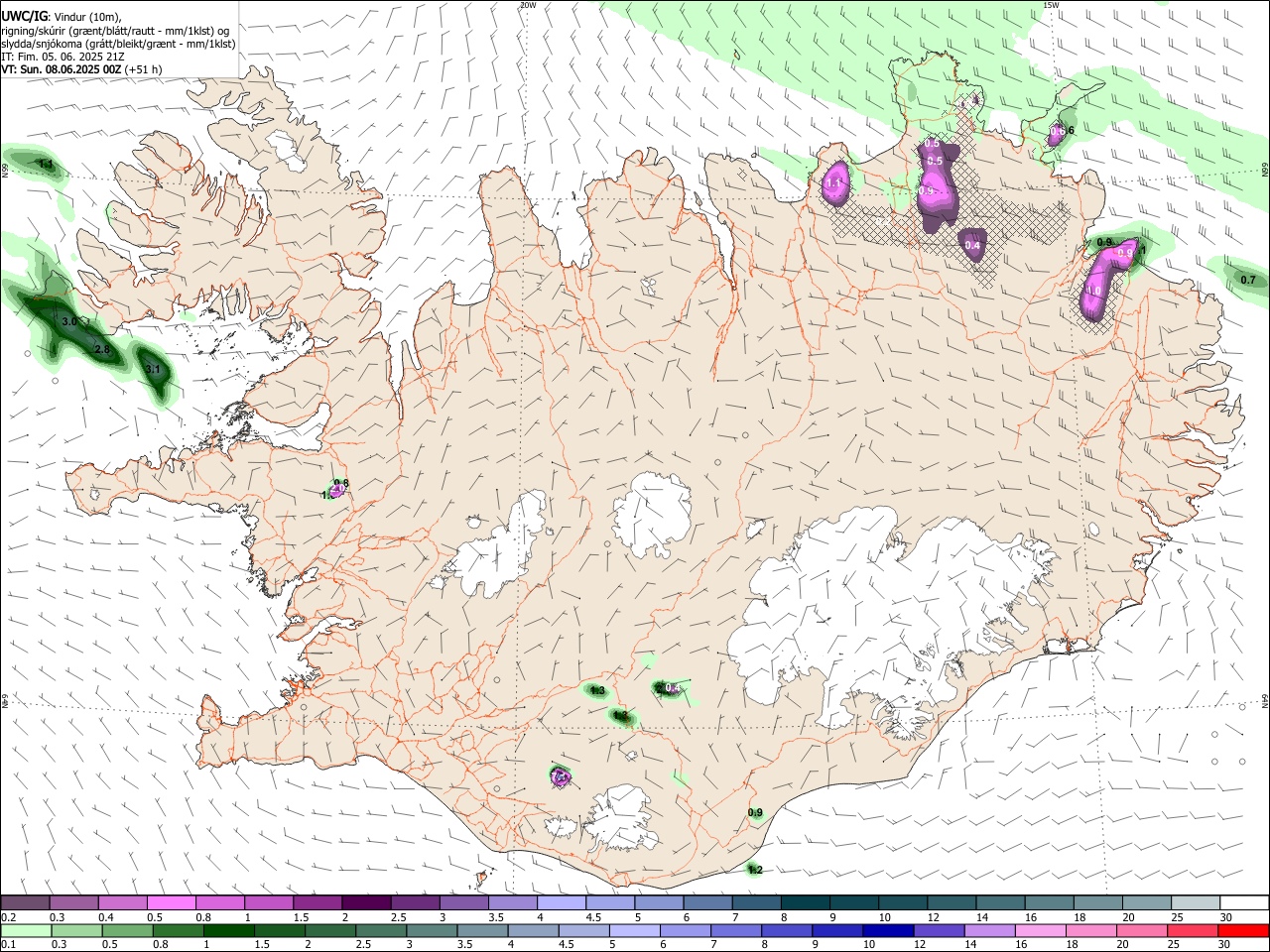Select the lower legend swatch between 0.1 and 0.3
Viewport: 1270px width, 952px height.
click(26, 930)
